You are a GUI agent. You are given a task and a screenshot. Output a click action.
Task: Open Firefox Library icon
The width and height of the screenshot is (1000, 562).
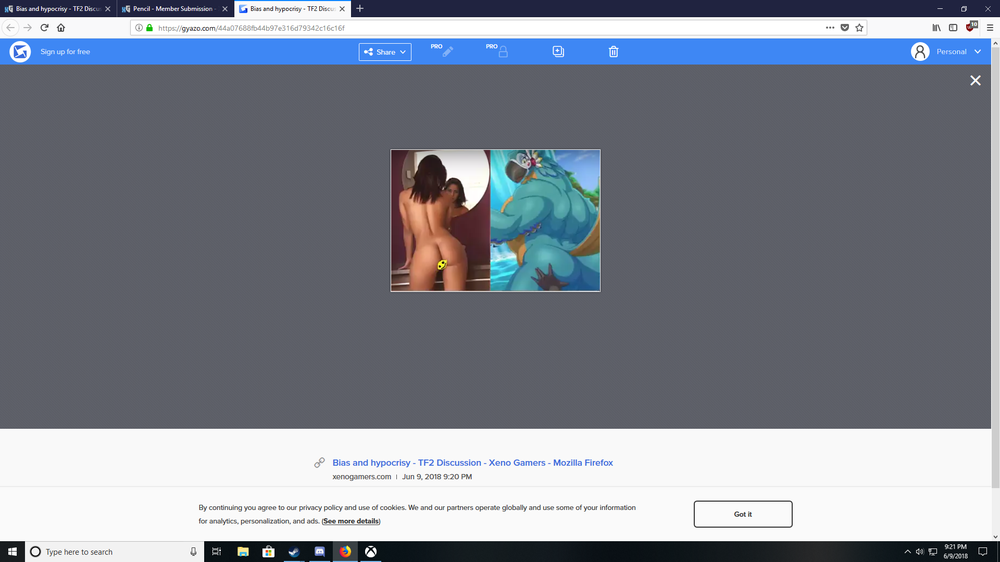click(x=936, y=27)
